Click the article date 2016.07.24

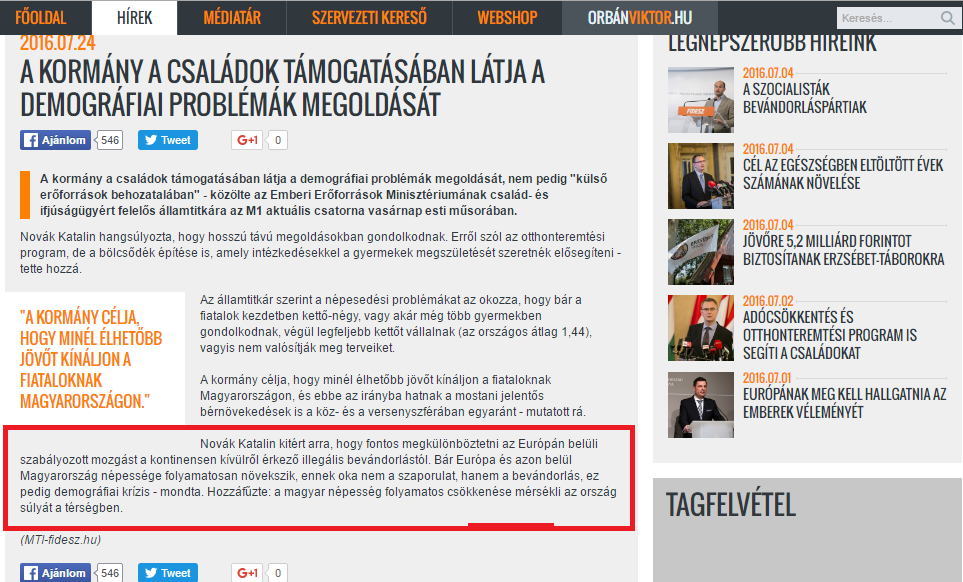58,43
